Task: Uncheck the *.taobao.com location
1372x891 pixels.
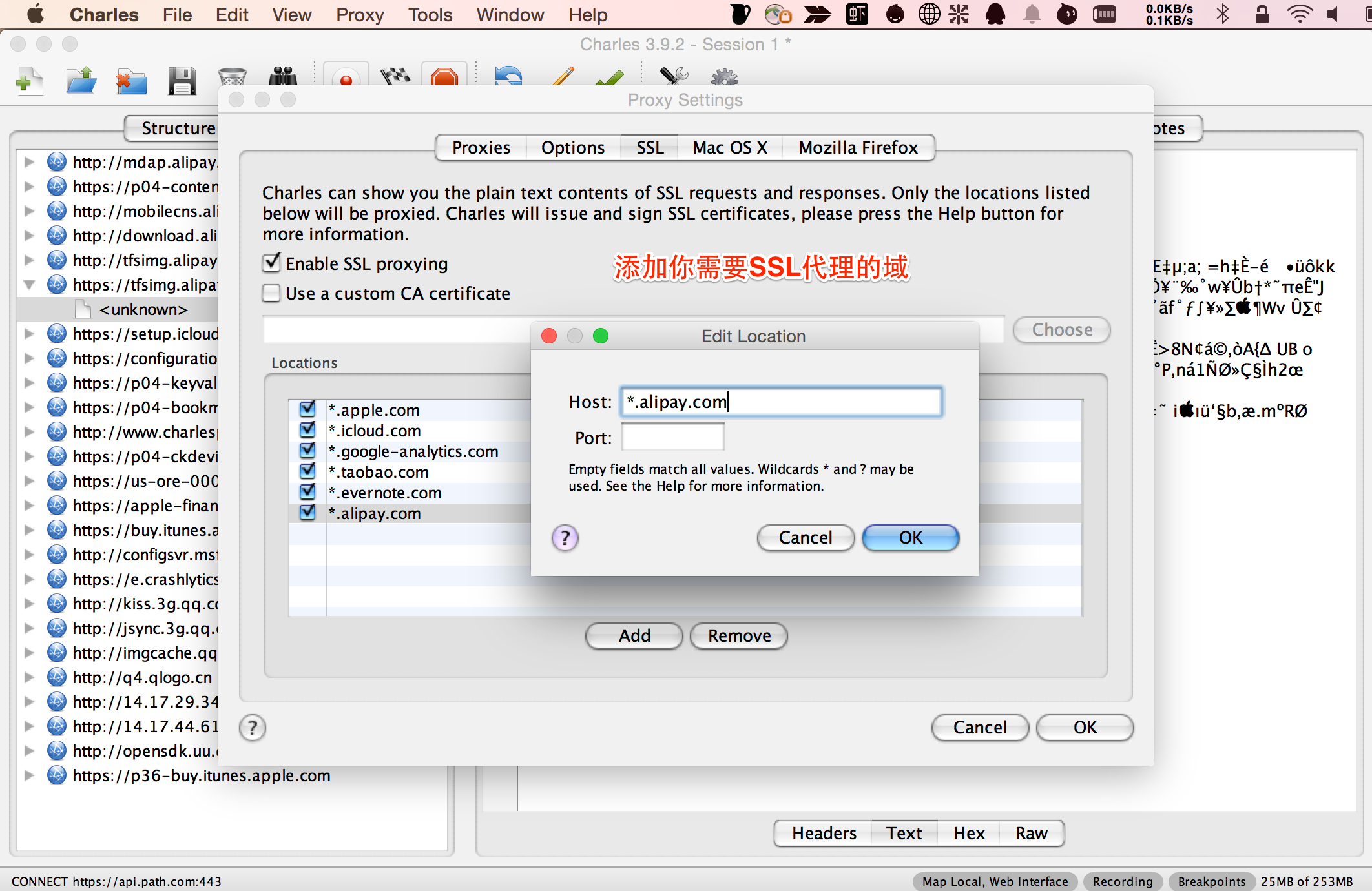Action: pyautogui.click(x=308, y=471)
